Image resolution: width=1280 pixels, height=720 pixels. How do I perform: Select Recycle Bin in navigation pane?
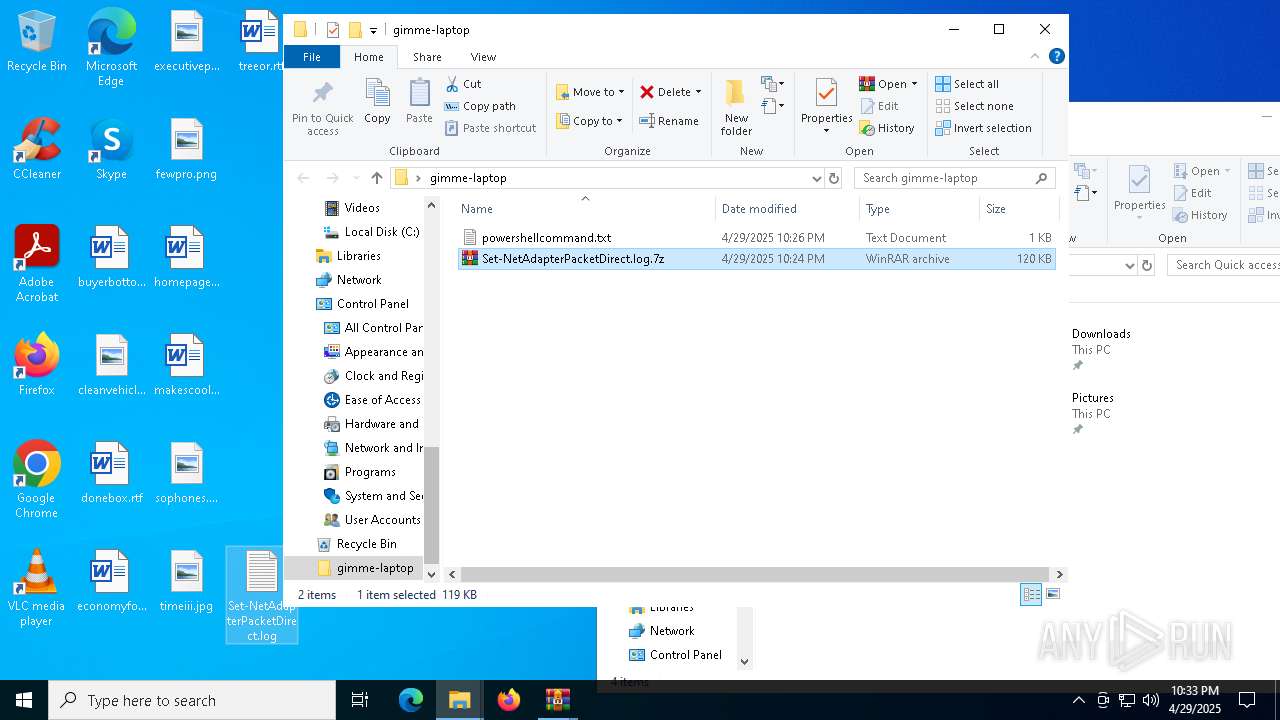point(357,544)
